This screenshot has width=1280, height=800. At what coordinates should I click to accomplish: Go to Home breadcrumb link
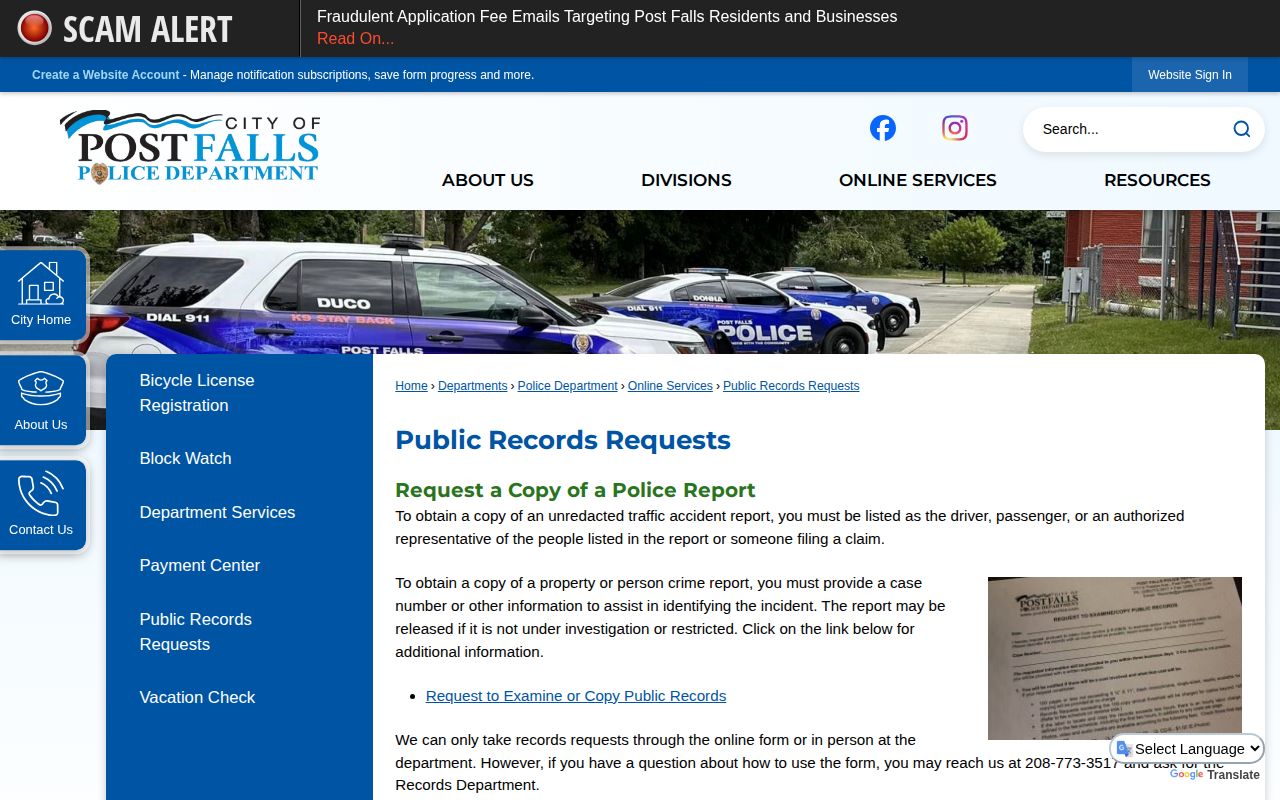(411, 386)
